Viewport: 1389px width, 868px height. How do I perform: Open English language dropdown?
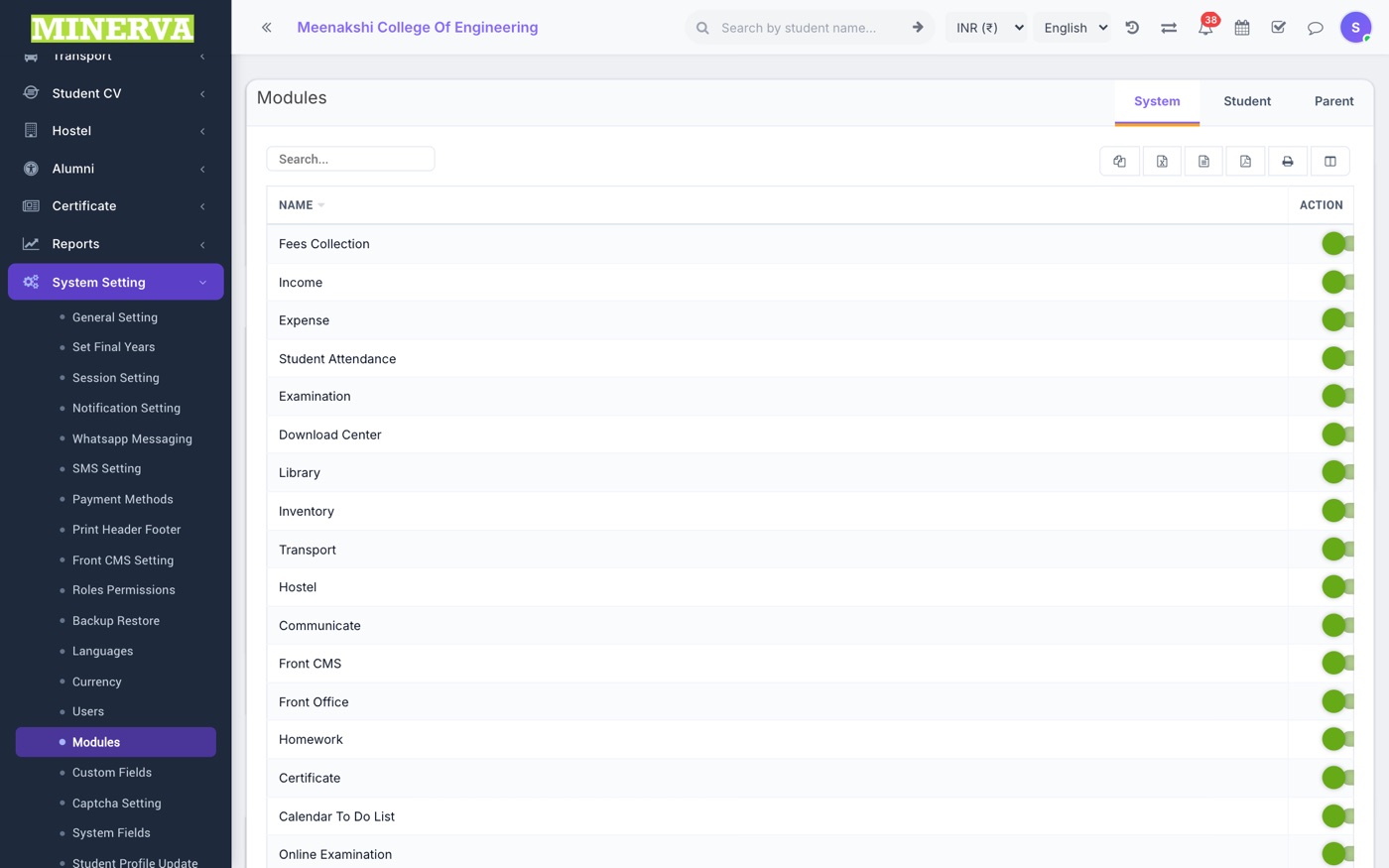[x=1074, y=28]
